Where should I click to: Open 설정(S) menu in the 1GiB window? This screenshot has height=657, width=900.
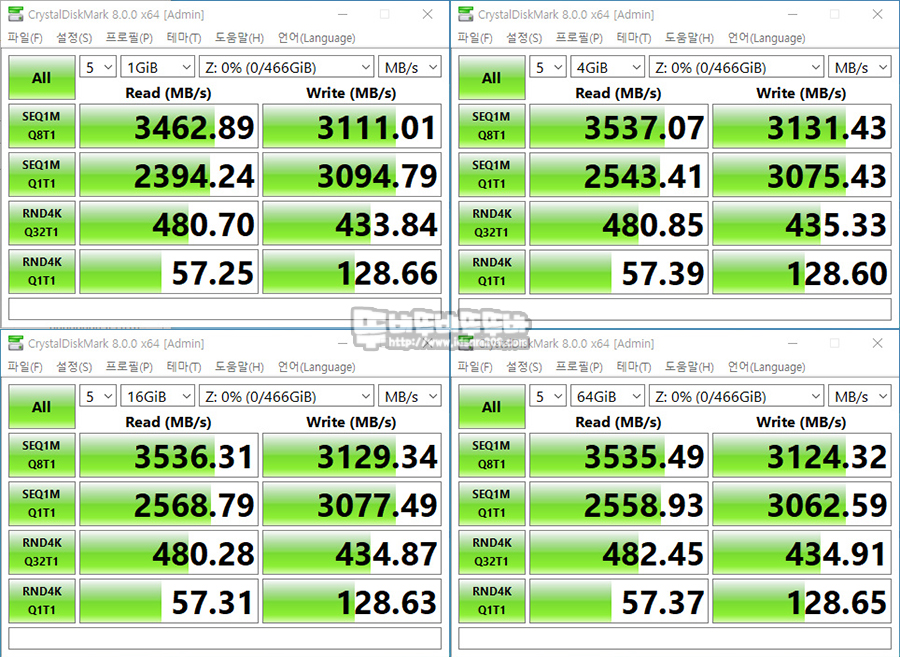[x=74, y=38]
